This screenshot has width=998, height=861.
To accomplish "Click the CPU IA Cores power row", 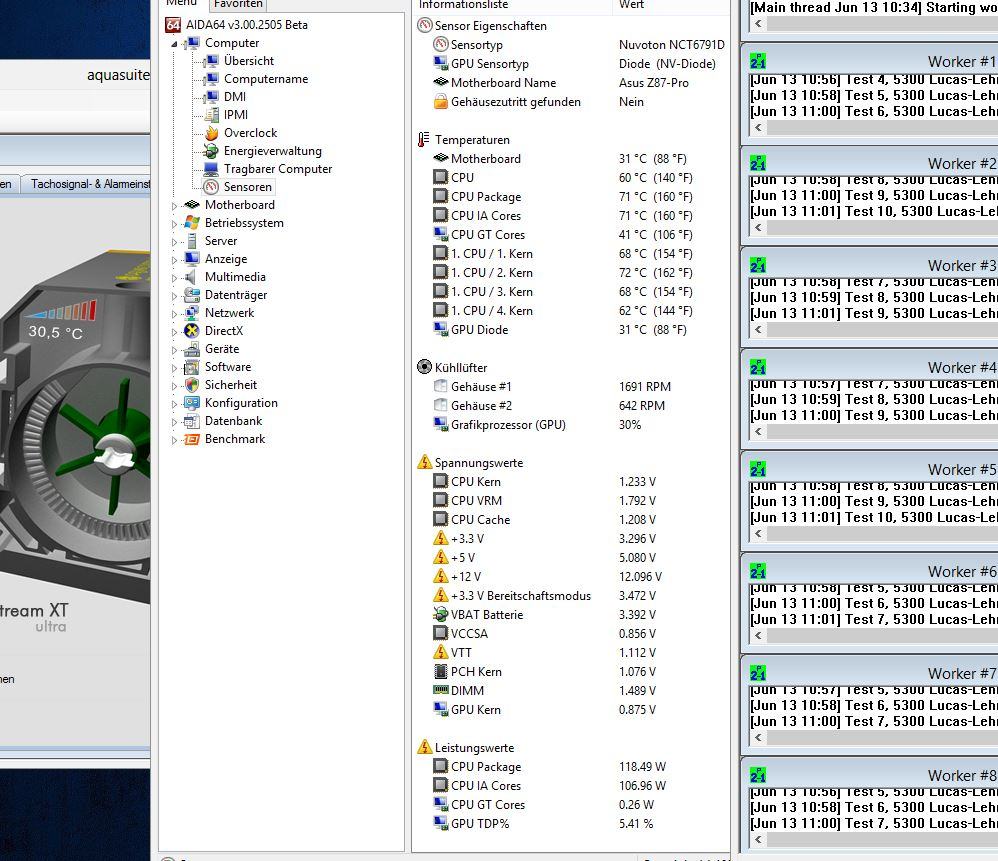I will [572, 785].
